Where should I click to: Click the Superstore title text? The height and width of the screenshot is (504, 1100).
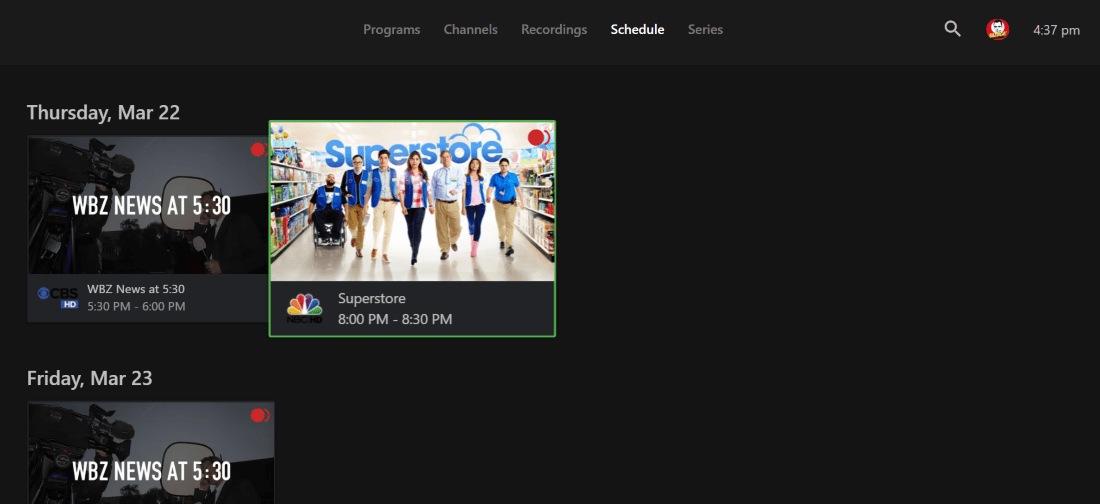click(x=372, y=298)
